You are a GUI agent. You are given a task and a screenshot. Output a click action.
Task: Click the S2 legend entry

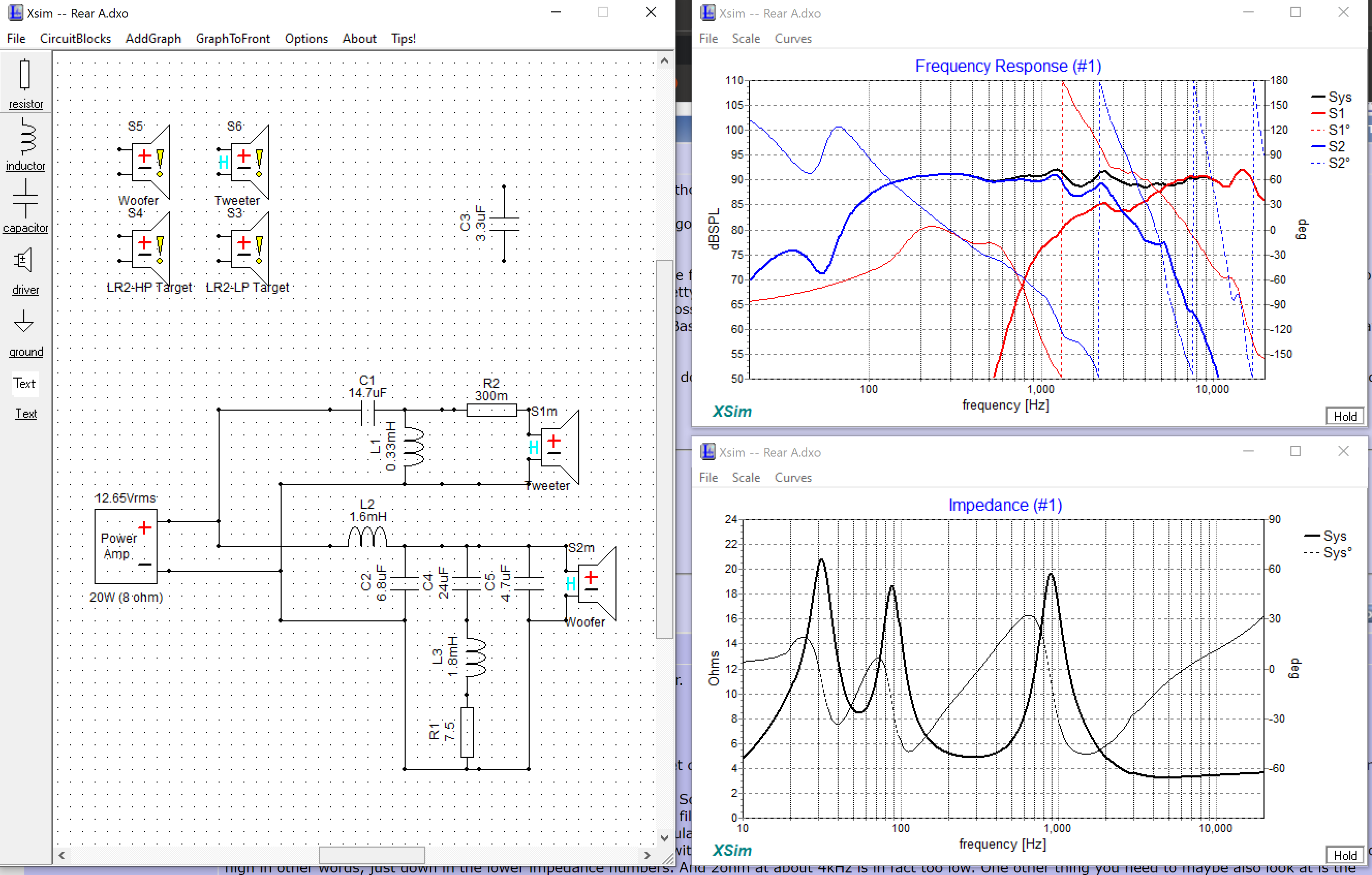tap(1328, 146)
